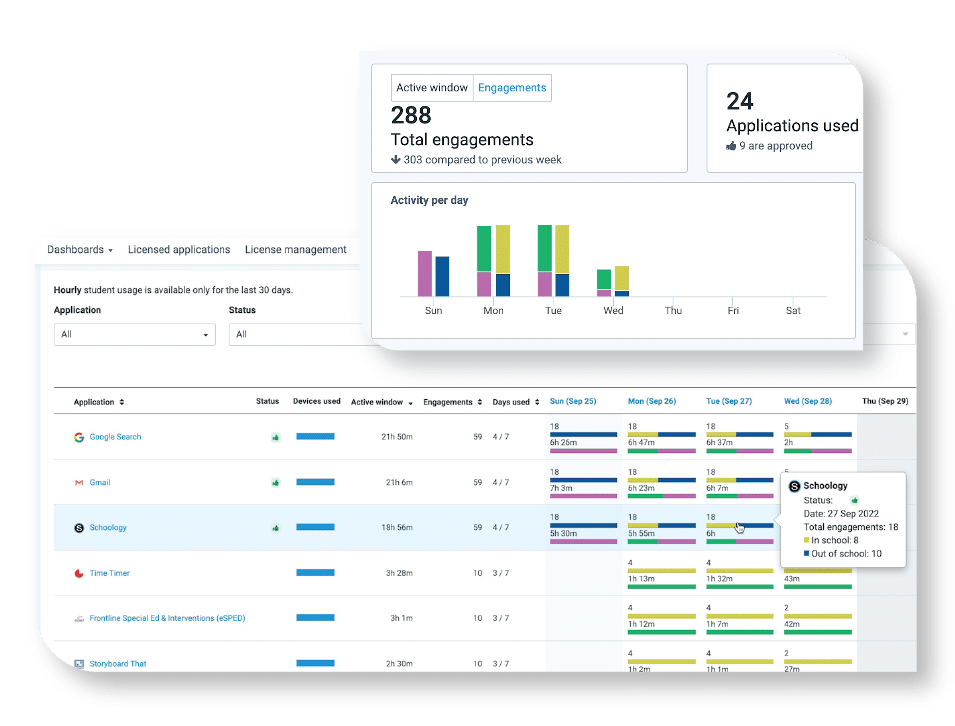Viewport: 955px width, 726px height.
Task: Click '21h 50m' active window value
Action: click(x=397, y=437)
